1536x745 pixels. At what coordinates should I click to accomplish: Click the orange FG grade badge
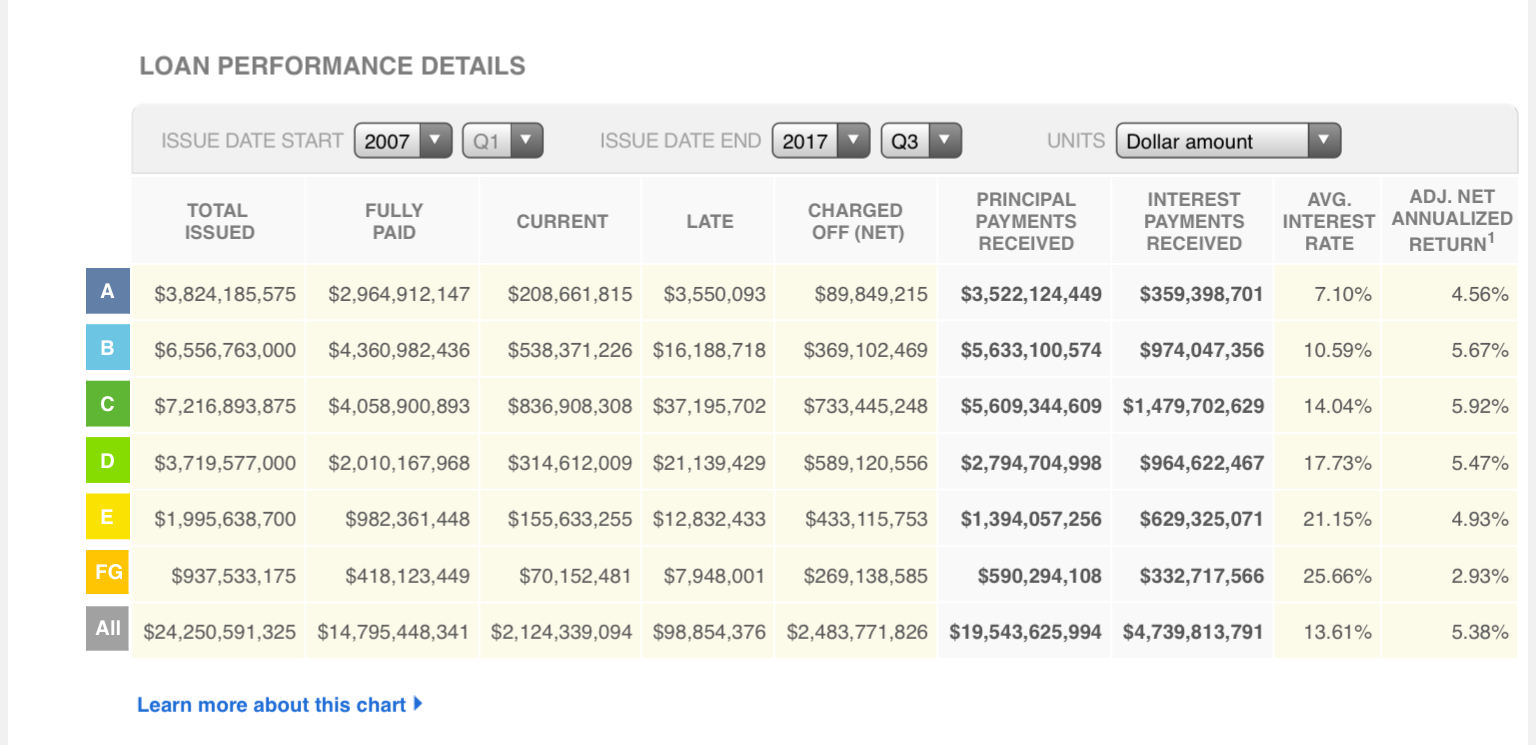click(x=108, y=573)
